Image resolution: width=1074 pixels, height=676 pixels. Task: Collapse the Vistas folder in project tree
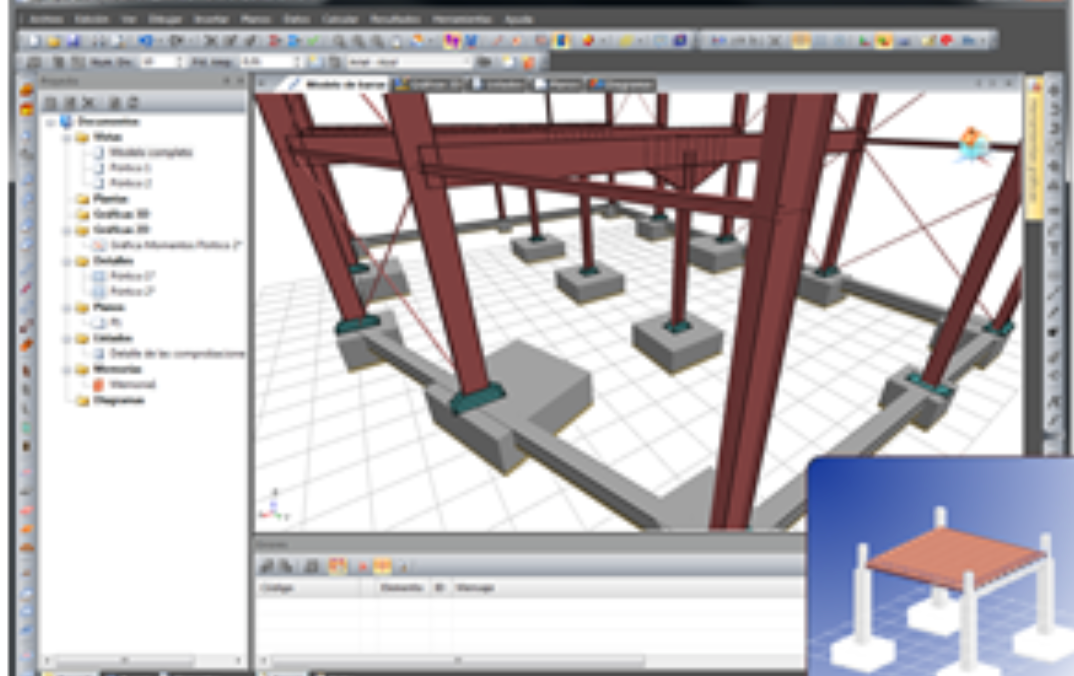66,137
